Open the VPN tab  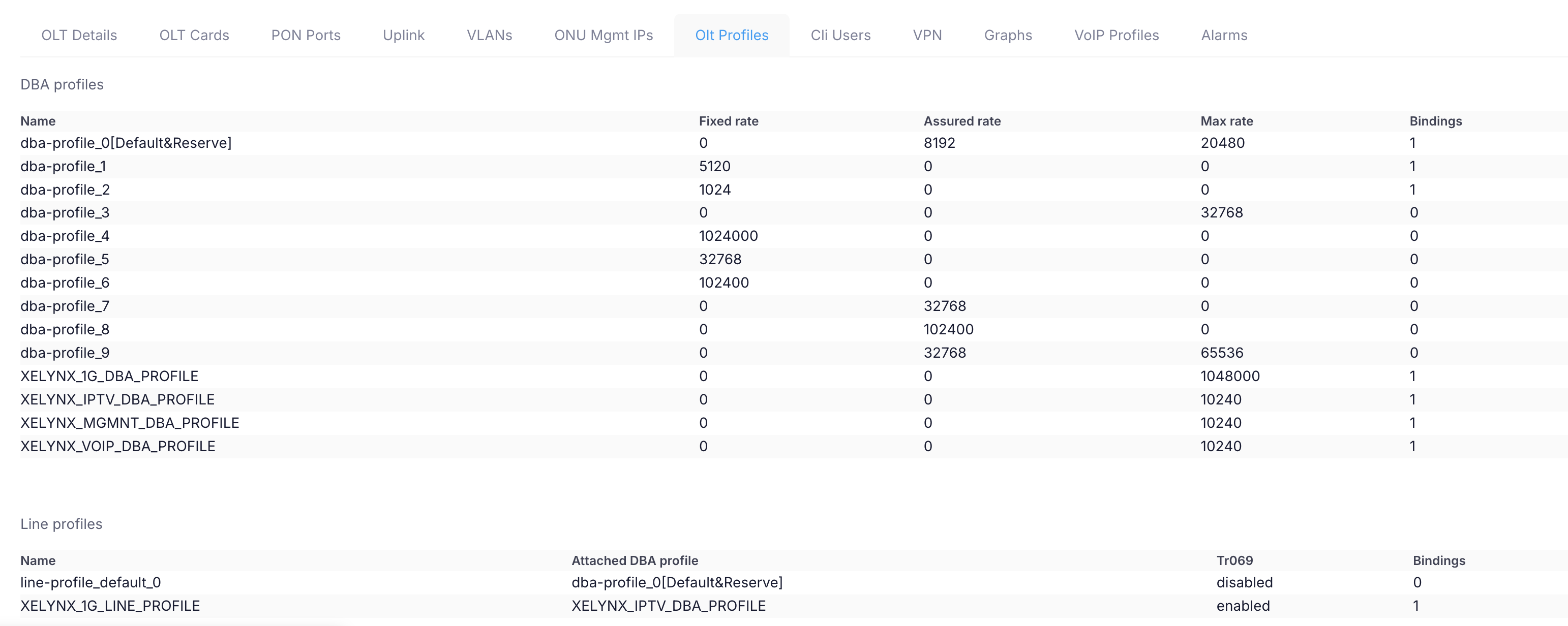927,35
